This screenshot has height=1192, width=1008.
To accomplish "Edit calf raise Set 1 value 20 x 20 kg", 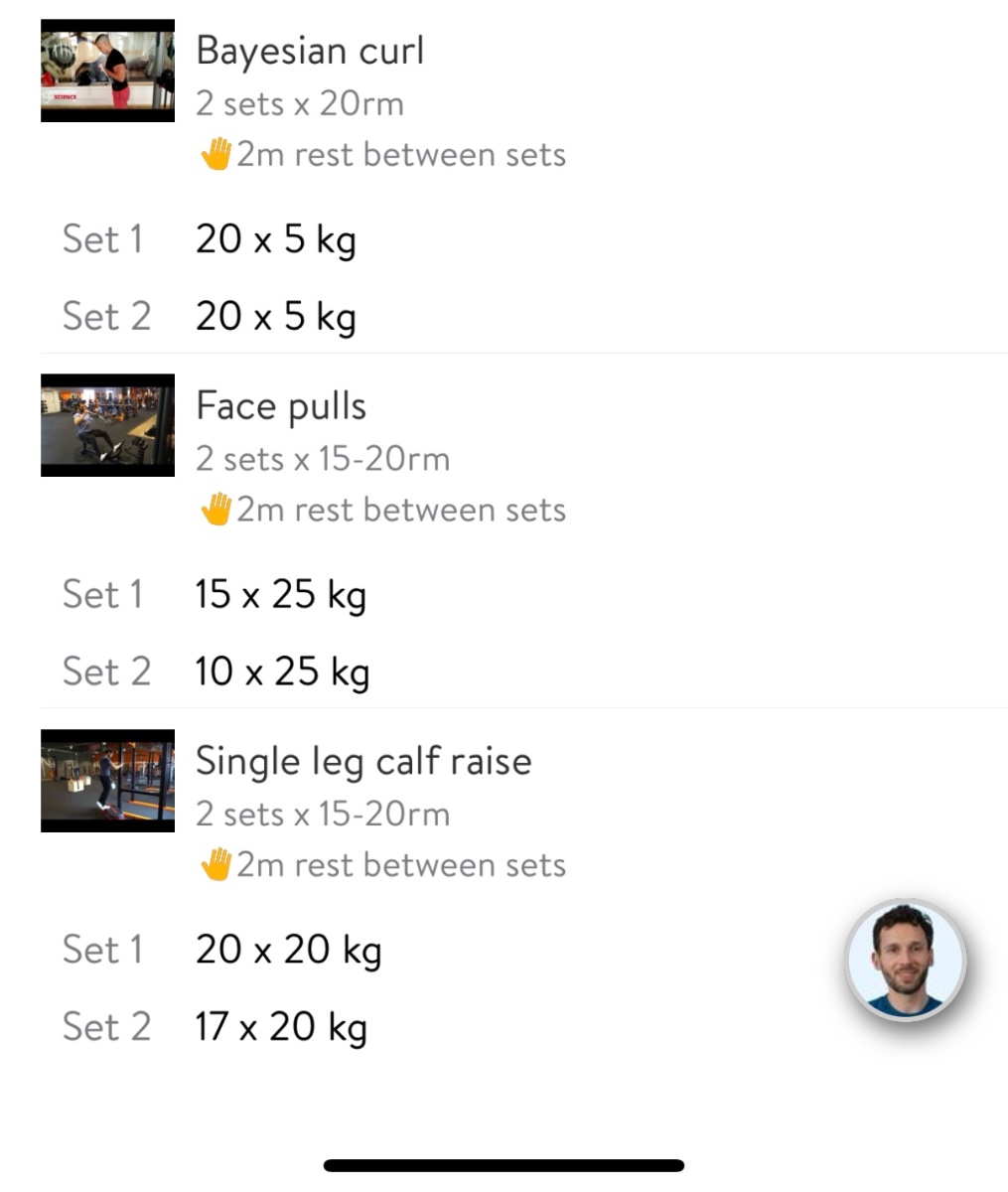I will (x=288, y=950).
